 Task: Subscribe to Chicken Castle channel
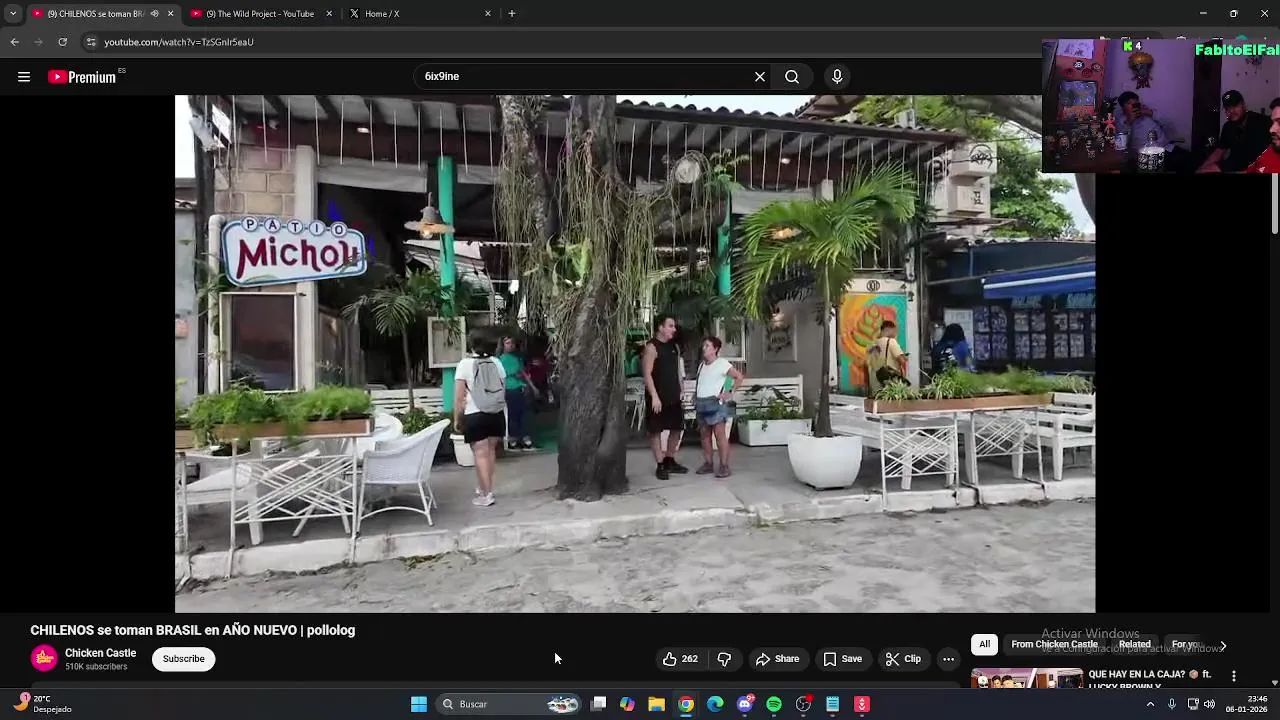[184, 659]
